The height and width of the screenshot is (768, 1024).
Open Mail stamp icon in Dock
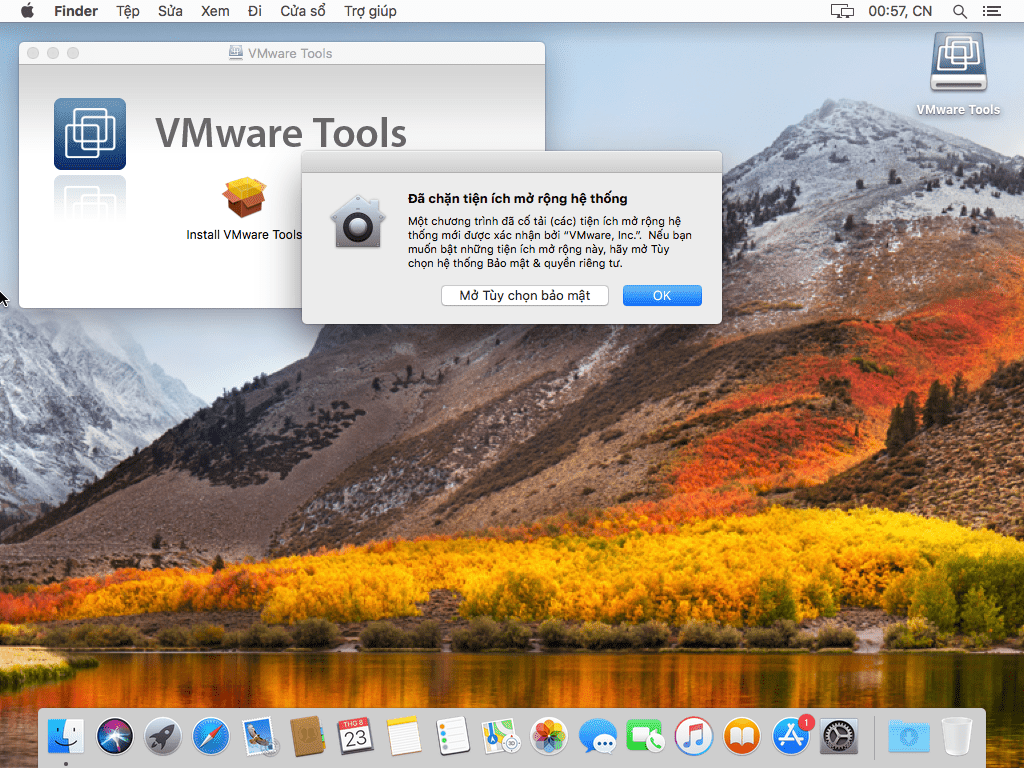point(259,736)
